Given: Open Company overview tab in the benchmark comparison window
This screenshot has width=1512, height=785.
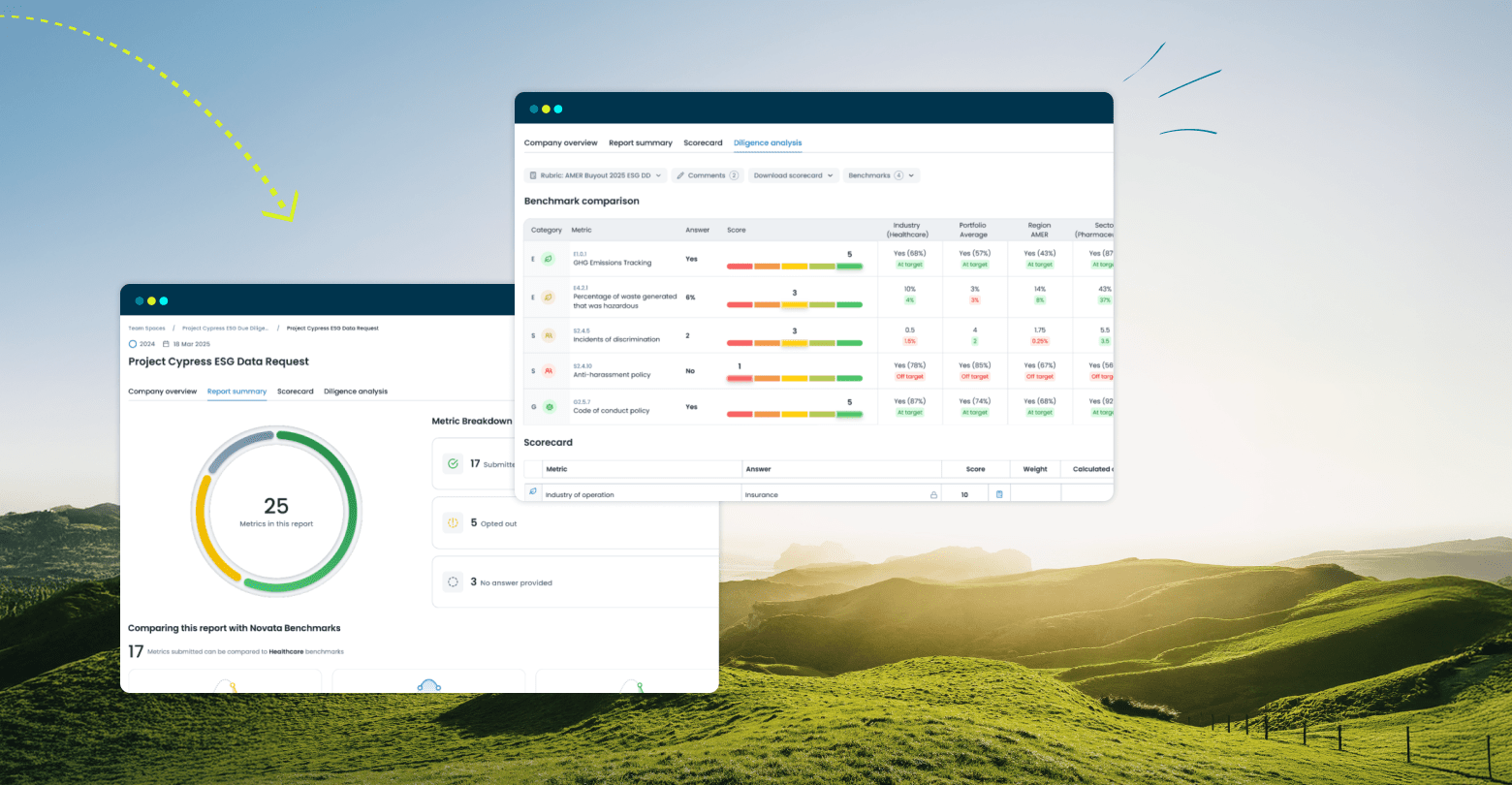Looking at the screenshot, I should tap(560, 143).
